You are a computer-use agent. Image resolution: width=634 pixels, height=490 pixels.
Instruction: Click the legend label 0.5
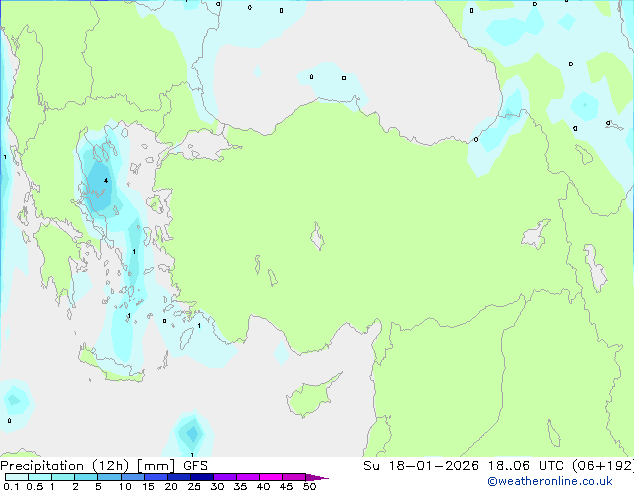[35, 486]
